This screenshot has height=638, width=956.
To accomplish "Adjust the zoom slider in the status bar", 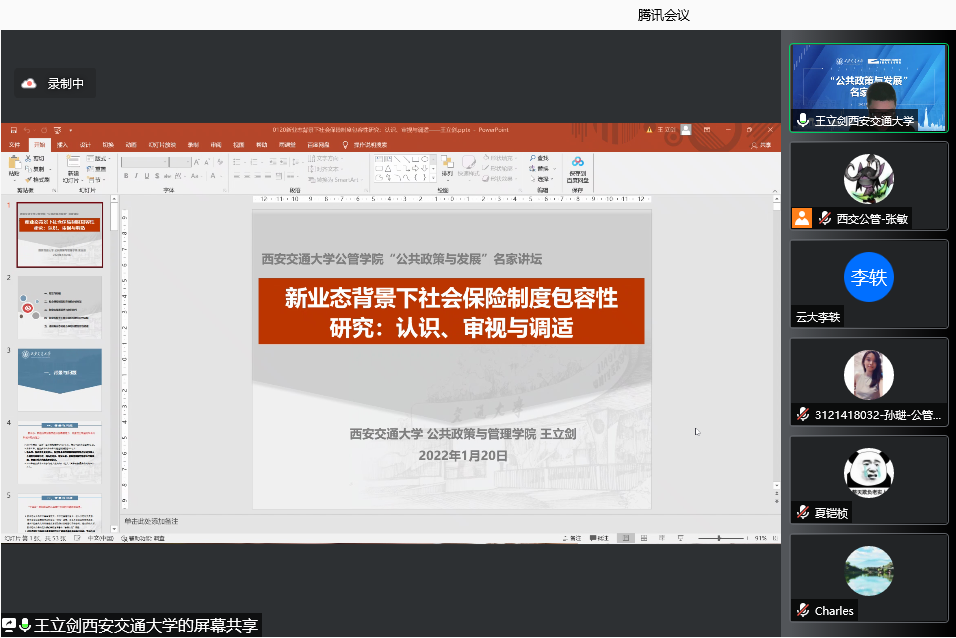I will (x=718, y=538).
